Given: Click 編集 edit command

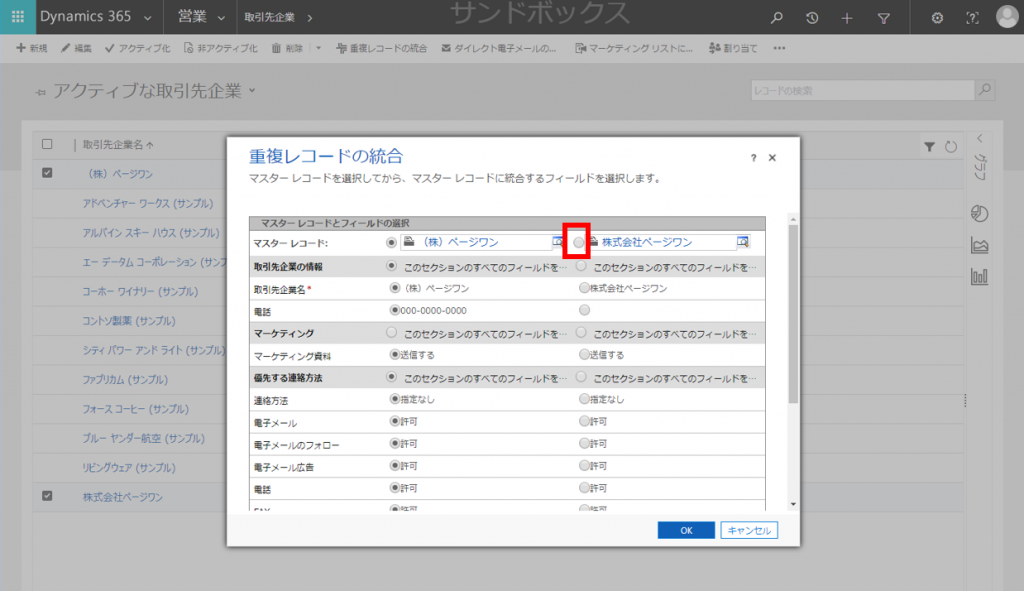Looking at the screenshot, I should [x=76, y=48].
